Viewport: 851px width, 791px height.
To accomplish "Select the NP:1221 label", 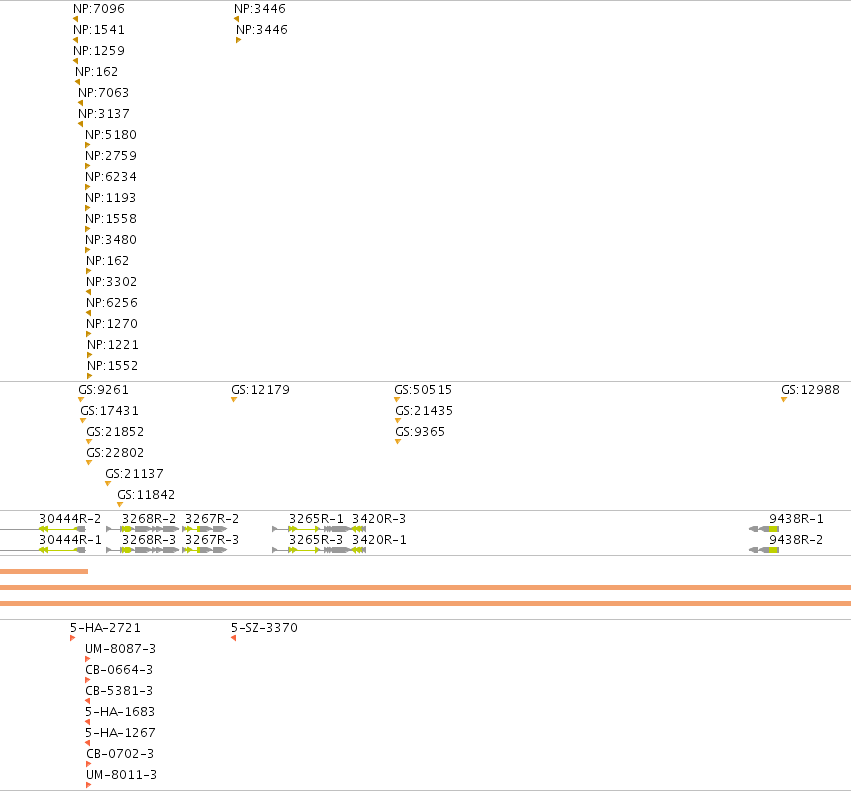I will 113,345.
